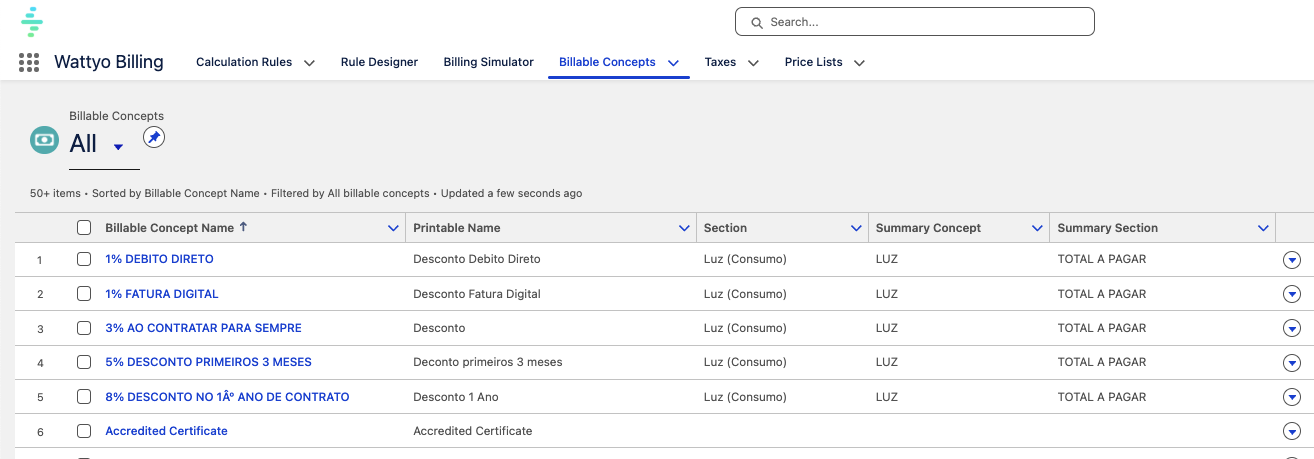Click the Billable Concepts object icon
The height and width of the screenshot is (459, 1314).
pyautogui.click(x=45, y=140)
